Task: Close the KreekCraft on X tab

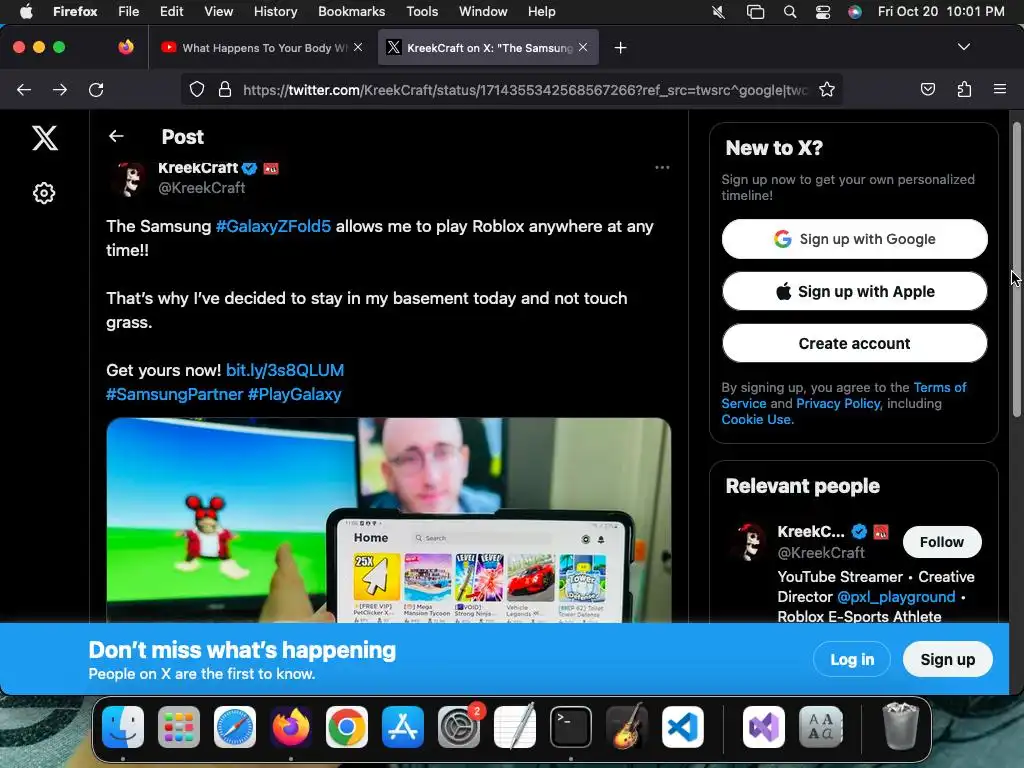Action: point(583,47)
